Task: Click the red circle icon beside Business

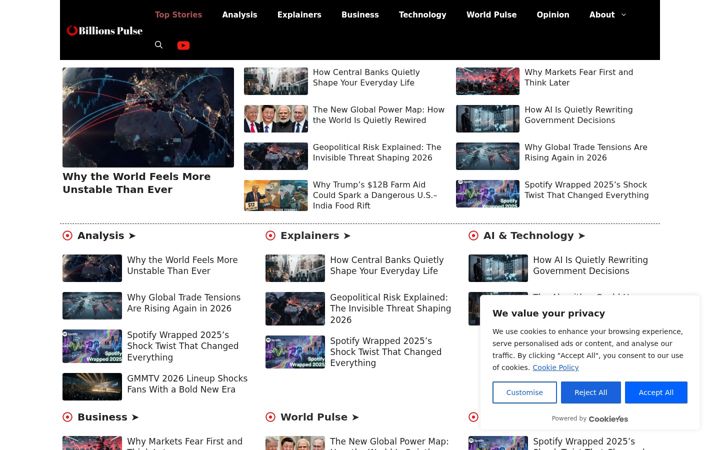Action: tap(68, 417)
